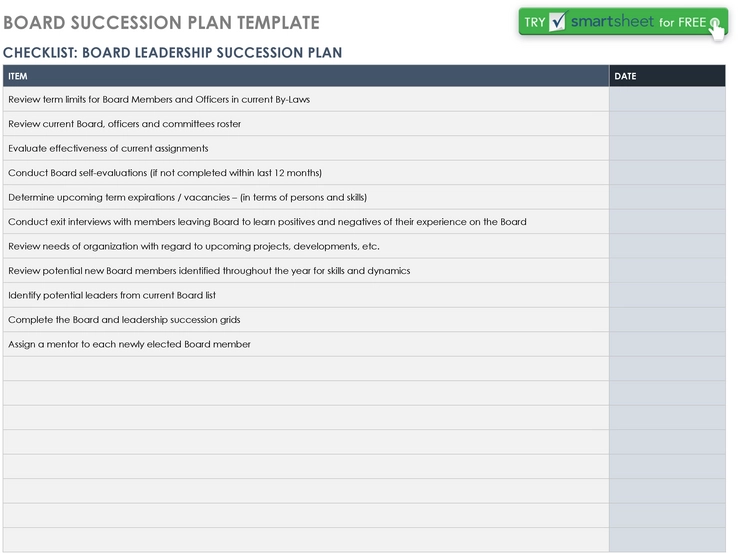Click first empty item cell below mentor row
Screen dimensions: 738x554
(306, 369)
